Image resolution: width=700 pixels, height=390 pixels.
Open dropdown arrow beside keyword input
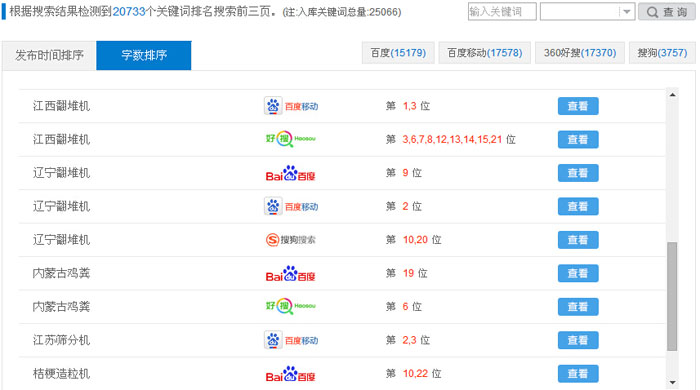click(x=627, y=12)
